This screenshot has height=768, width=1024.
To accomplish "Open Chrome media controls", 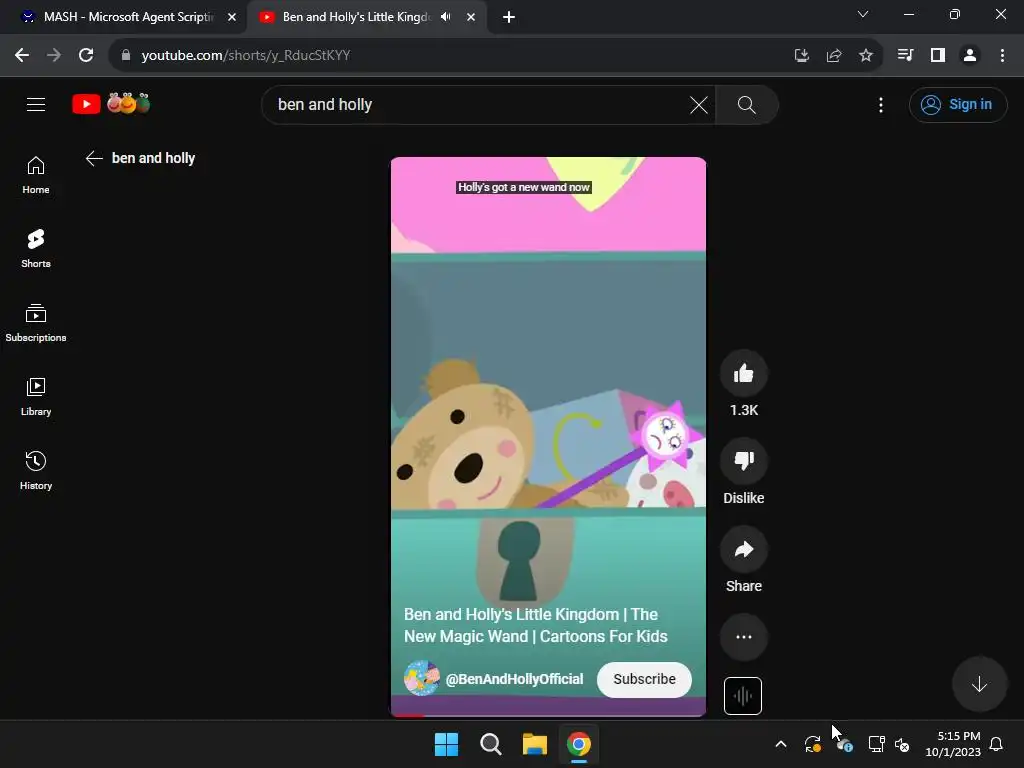I will [905, 56].
